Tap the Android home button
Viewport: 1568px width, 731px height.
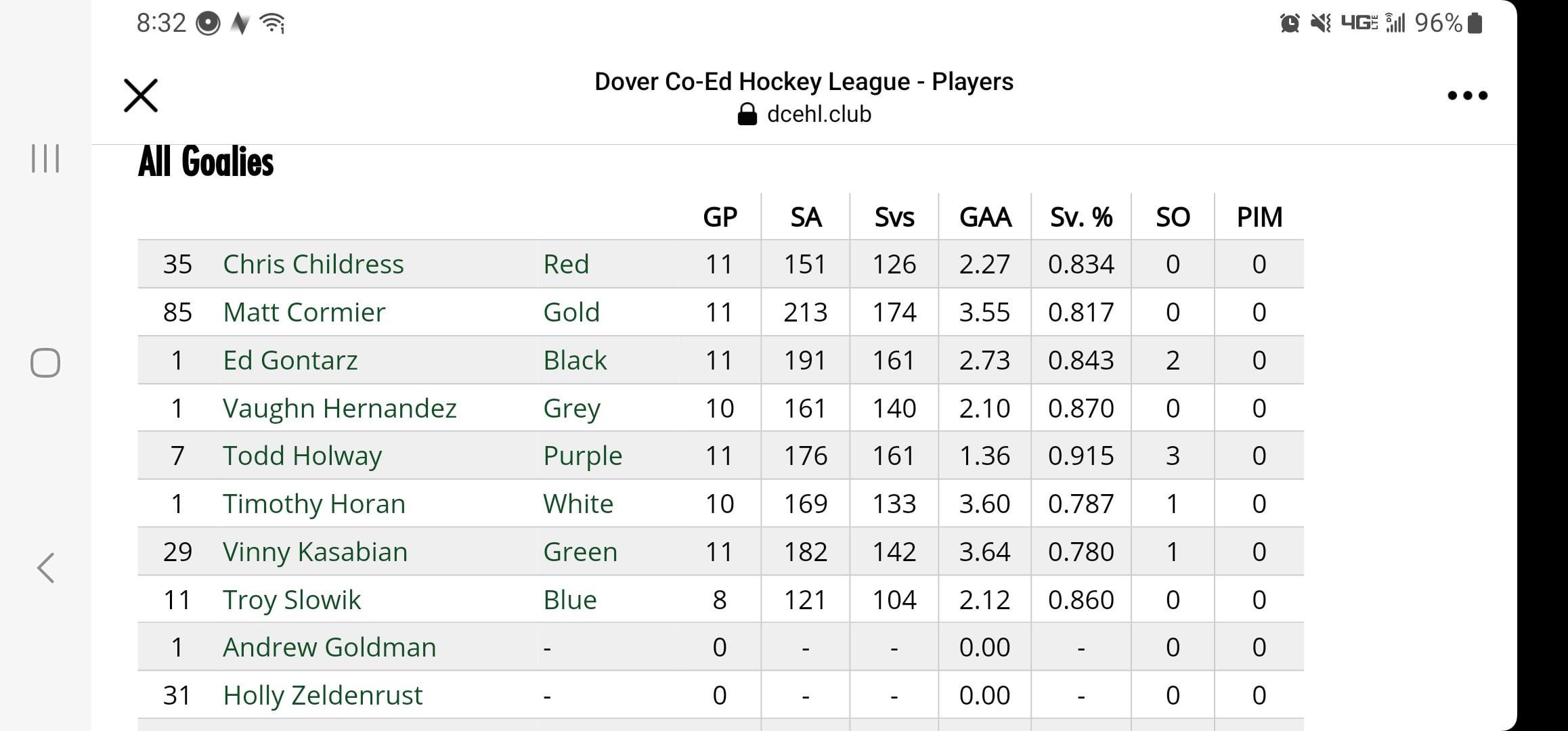(45, 363)
